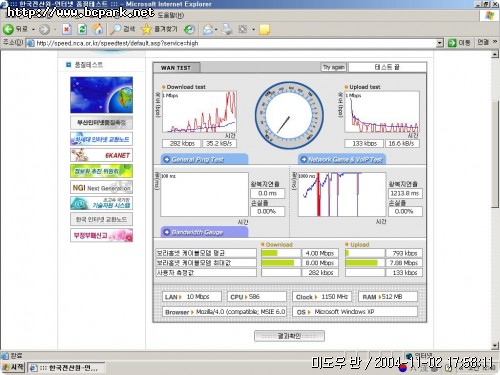Click the 0.0 ms ping delay value
This screenshot has width=500, height=375.
[x=267, y=193]
